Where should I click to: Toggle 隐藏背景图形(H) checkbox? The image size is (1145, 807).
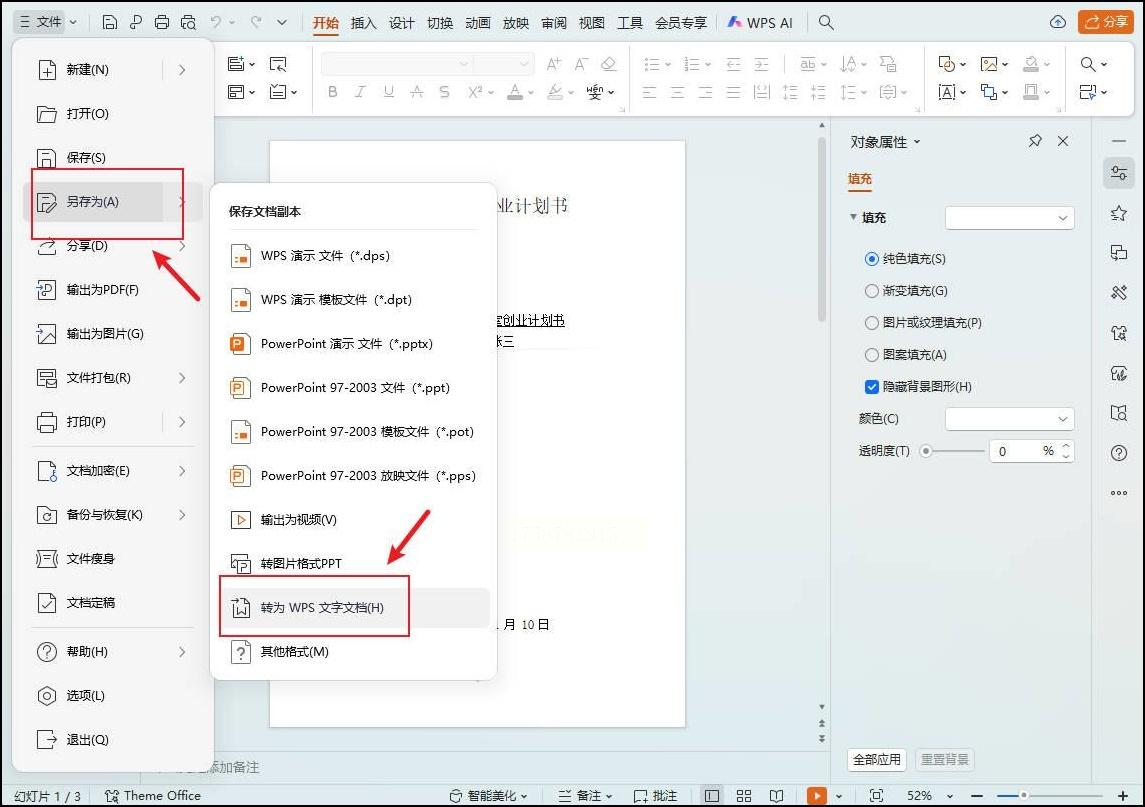point(871,387)
